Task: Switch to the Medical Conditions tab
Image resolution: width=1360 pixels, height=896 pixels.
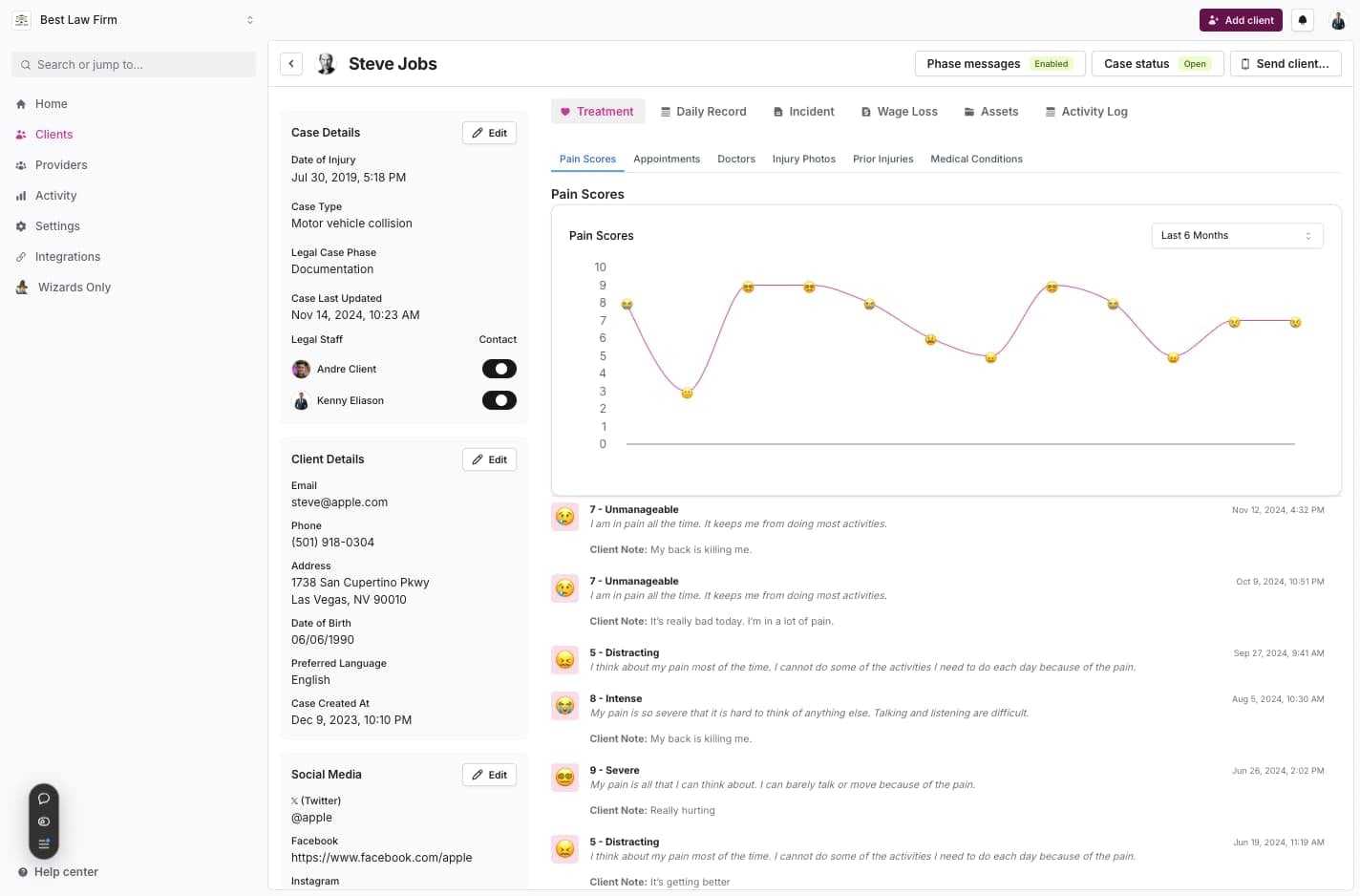Action: coord(976,159)
